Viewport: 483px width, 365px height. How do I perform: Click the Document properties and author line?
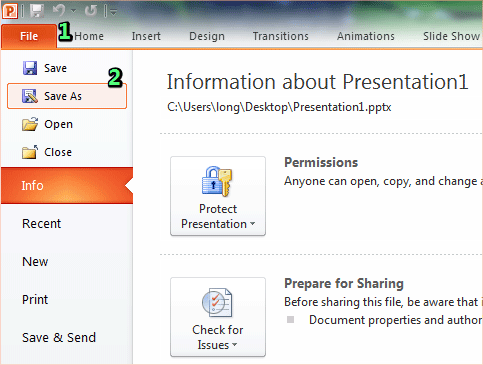point(396,320)
